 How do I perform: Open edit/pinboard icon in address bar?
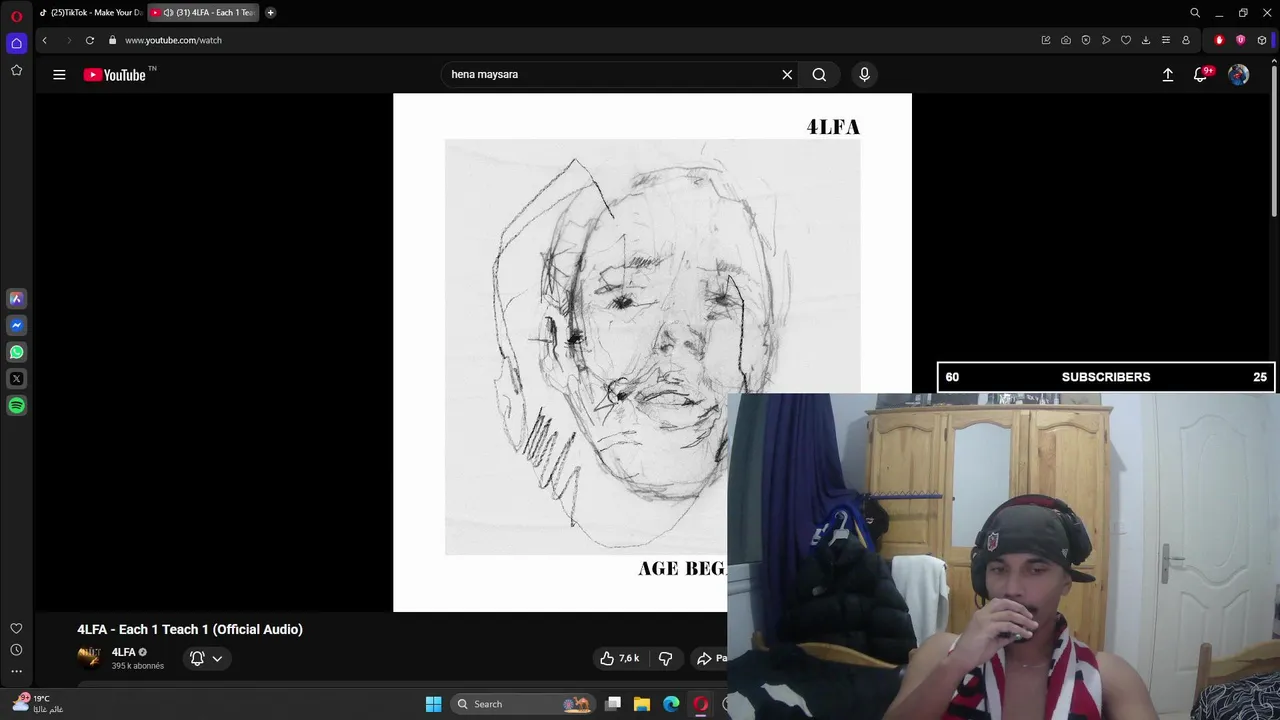(x=1046, y=40)
